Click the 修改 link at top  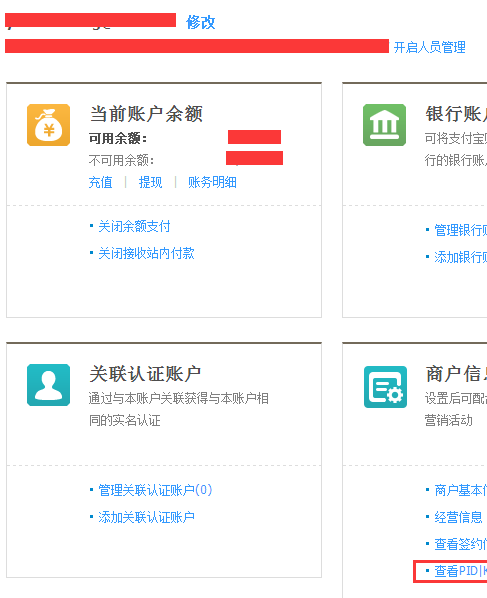201,23
